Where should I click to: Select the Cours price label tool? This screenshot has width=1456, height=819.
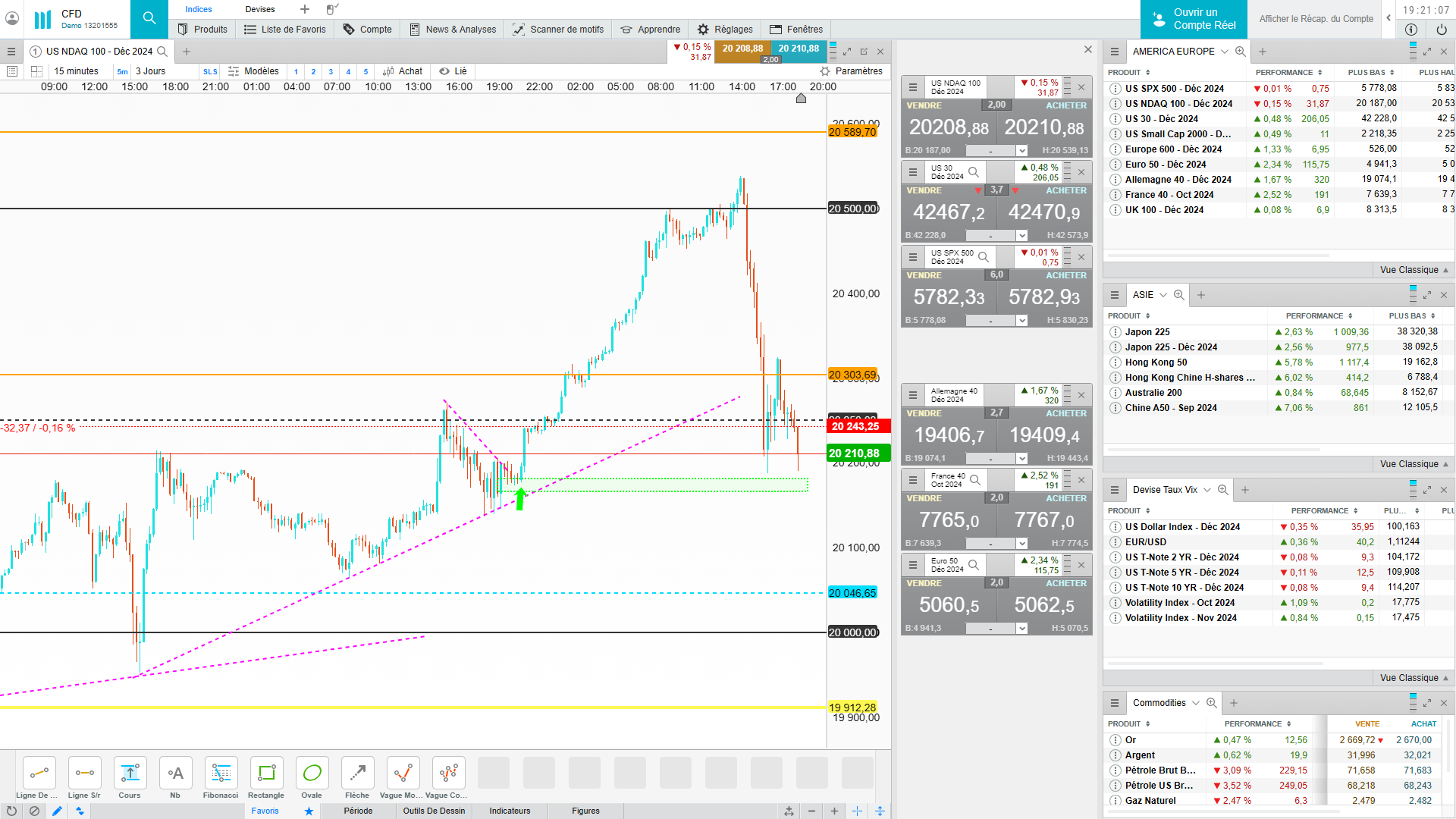[x=130, y=774]
